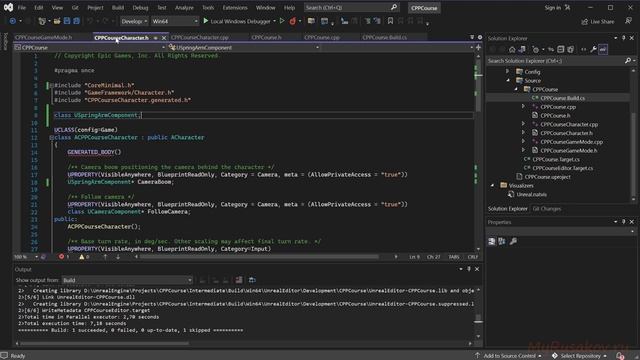Screen dimensions: 640x360
Task: Click the warning count indicator in editor bar
Action: 84,257
